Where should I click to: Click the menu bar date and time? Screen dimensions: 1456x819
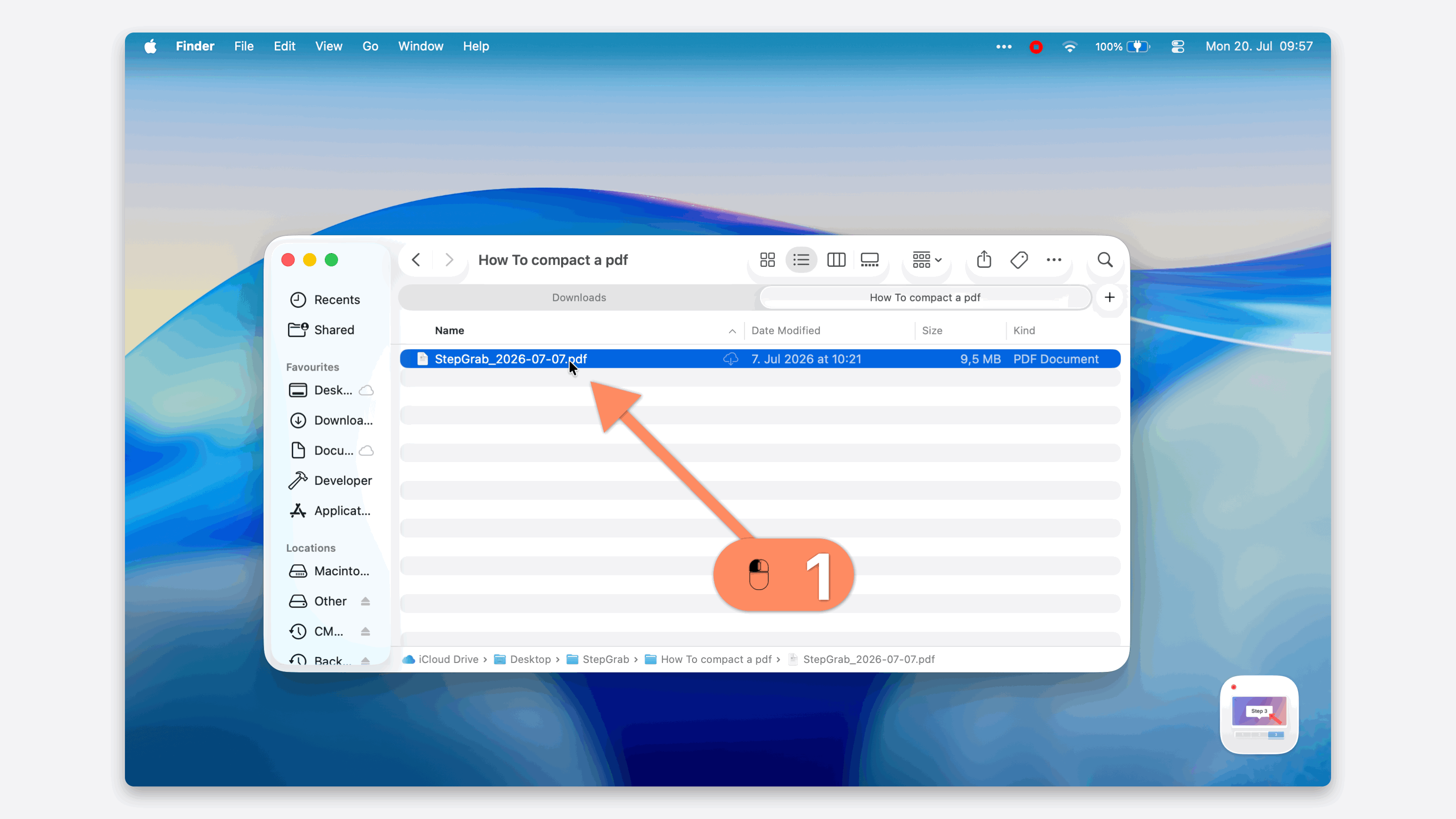[x=1259, y=46]
